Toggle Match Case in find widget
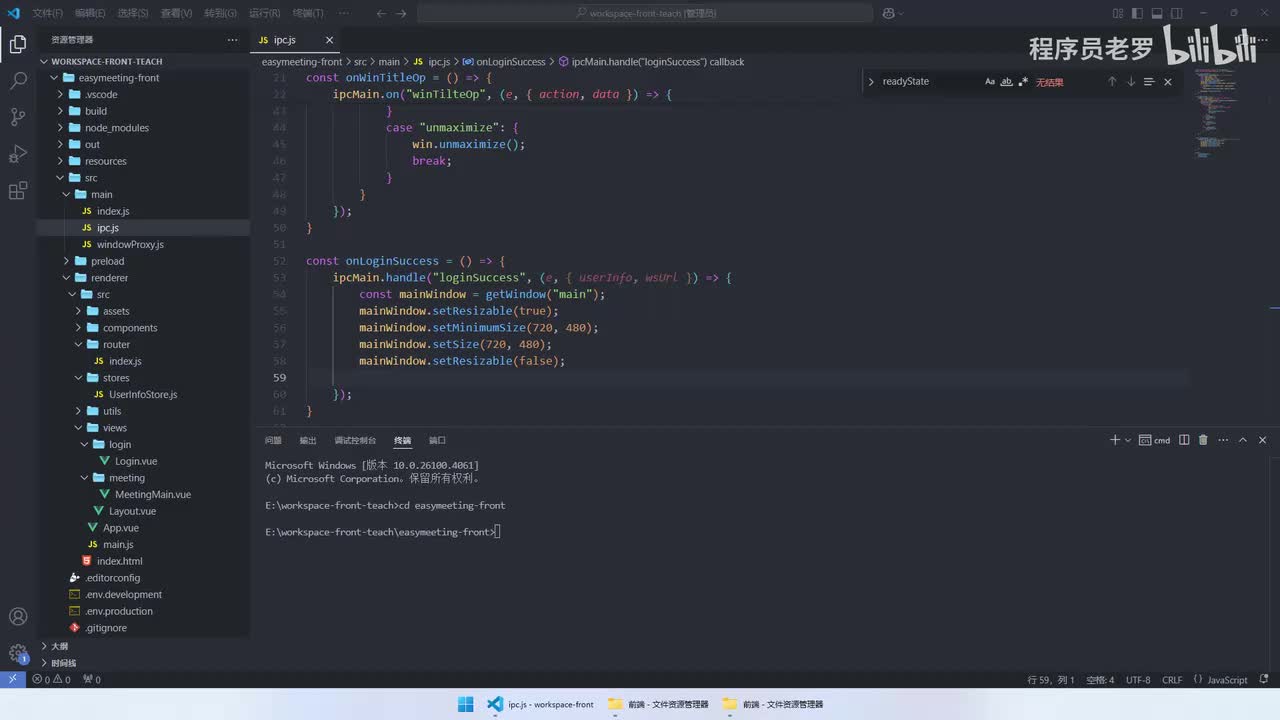 [x=990, y=82]
